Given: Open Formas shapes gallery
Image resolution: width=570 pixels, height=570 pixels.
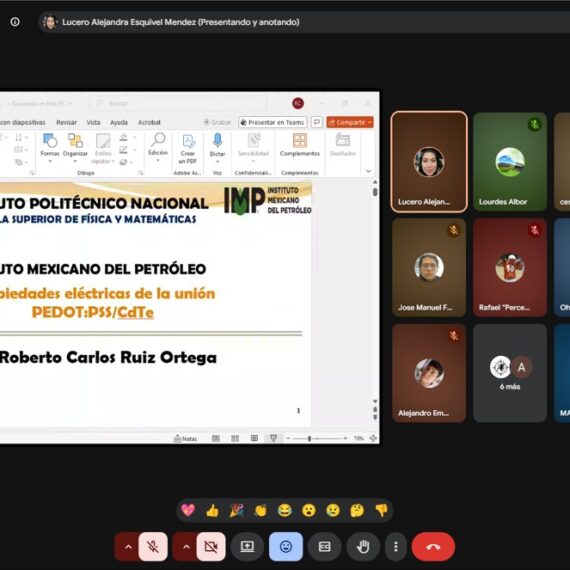Looking at the screenshot, I should point(50,148).
